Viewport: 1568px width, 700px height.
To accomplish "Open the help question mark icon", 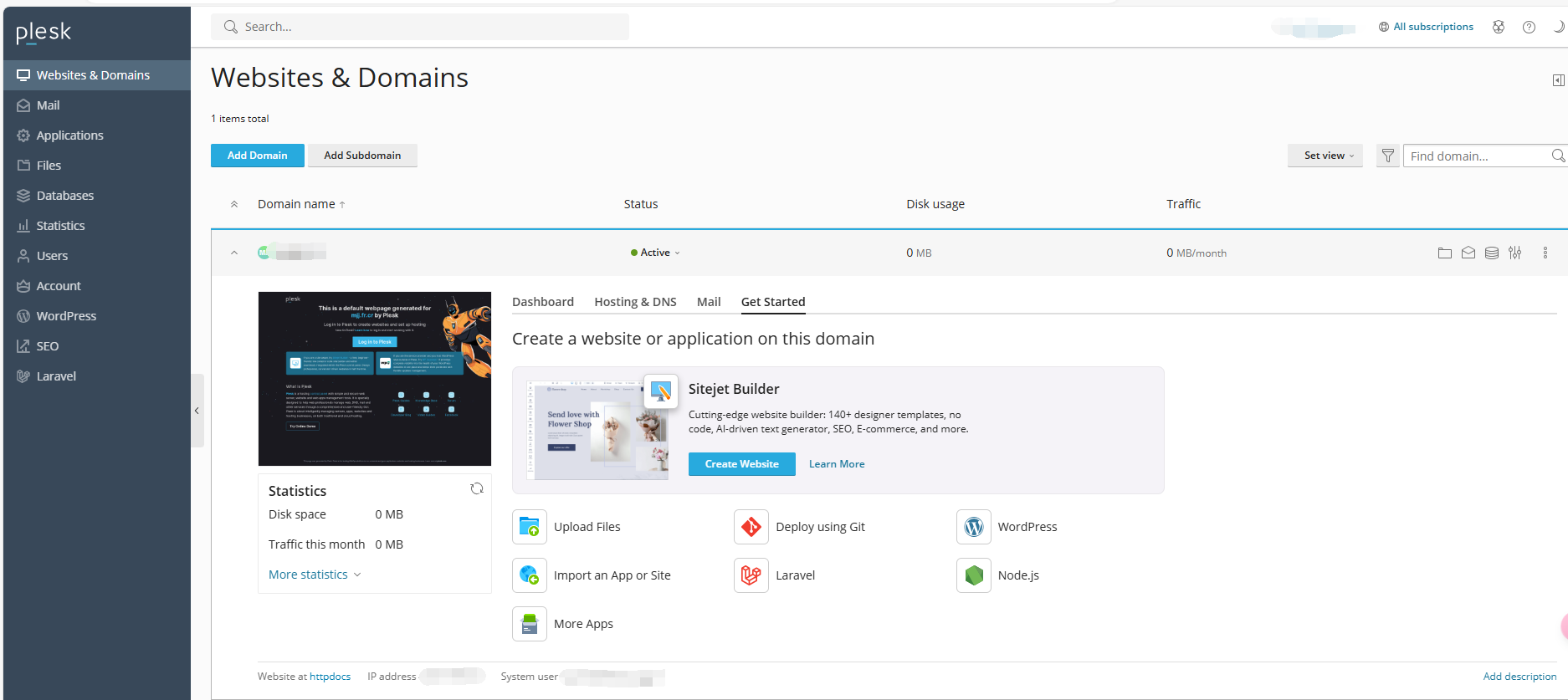I will [1529, 27].
